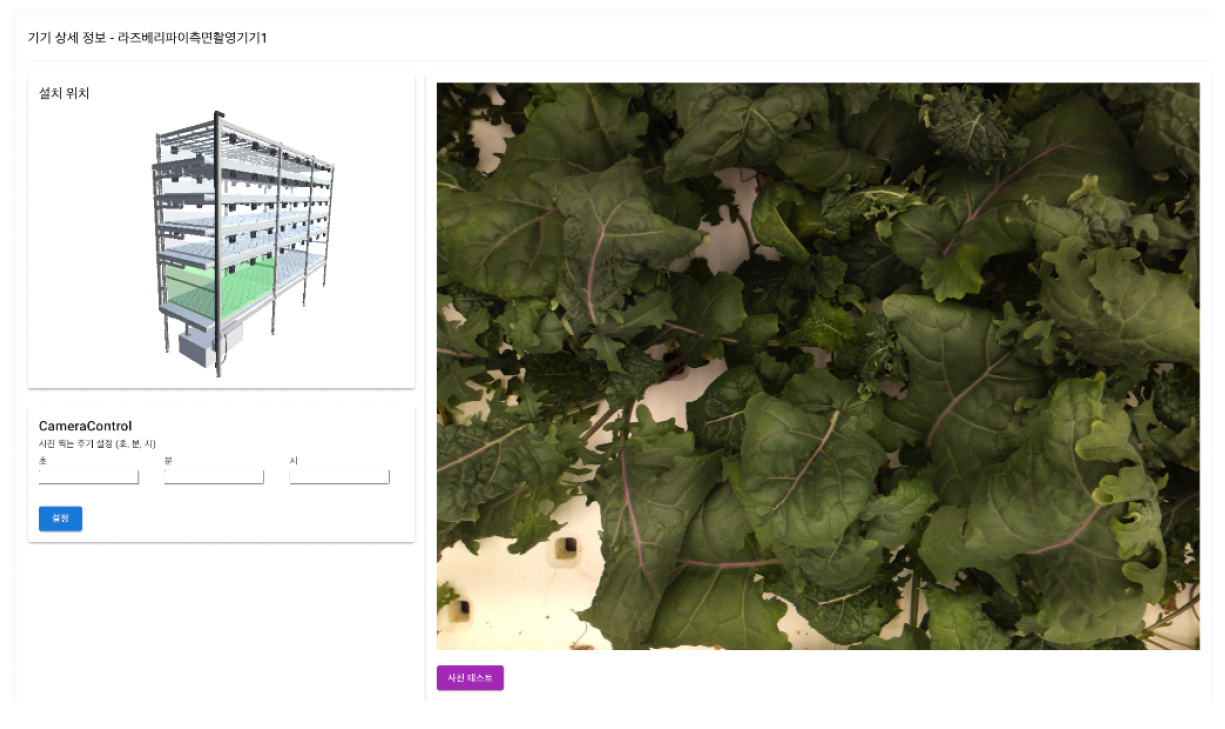Image resolution: width=1225 pixels, height=729 pixels.
Task: Click the 분 label above the middle field
Action: 168,460
